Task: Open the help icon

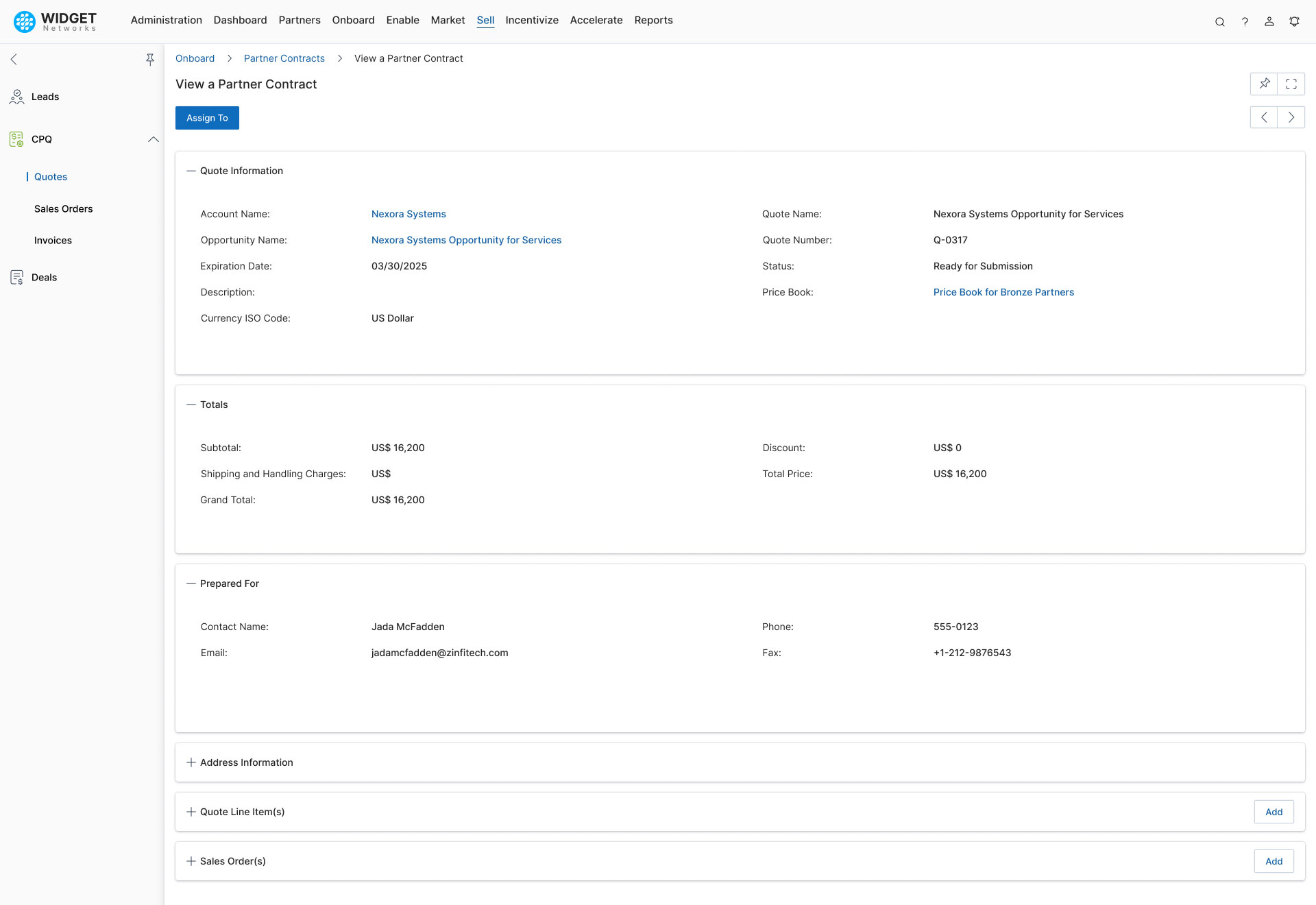Action: tap(1245, 21)
